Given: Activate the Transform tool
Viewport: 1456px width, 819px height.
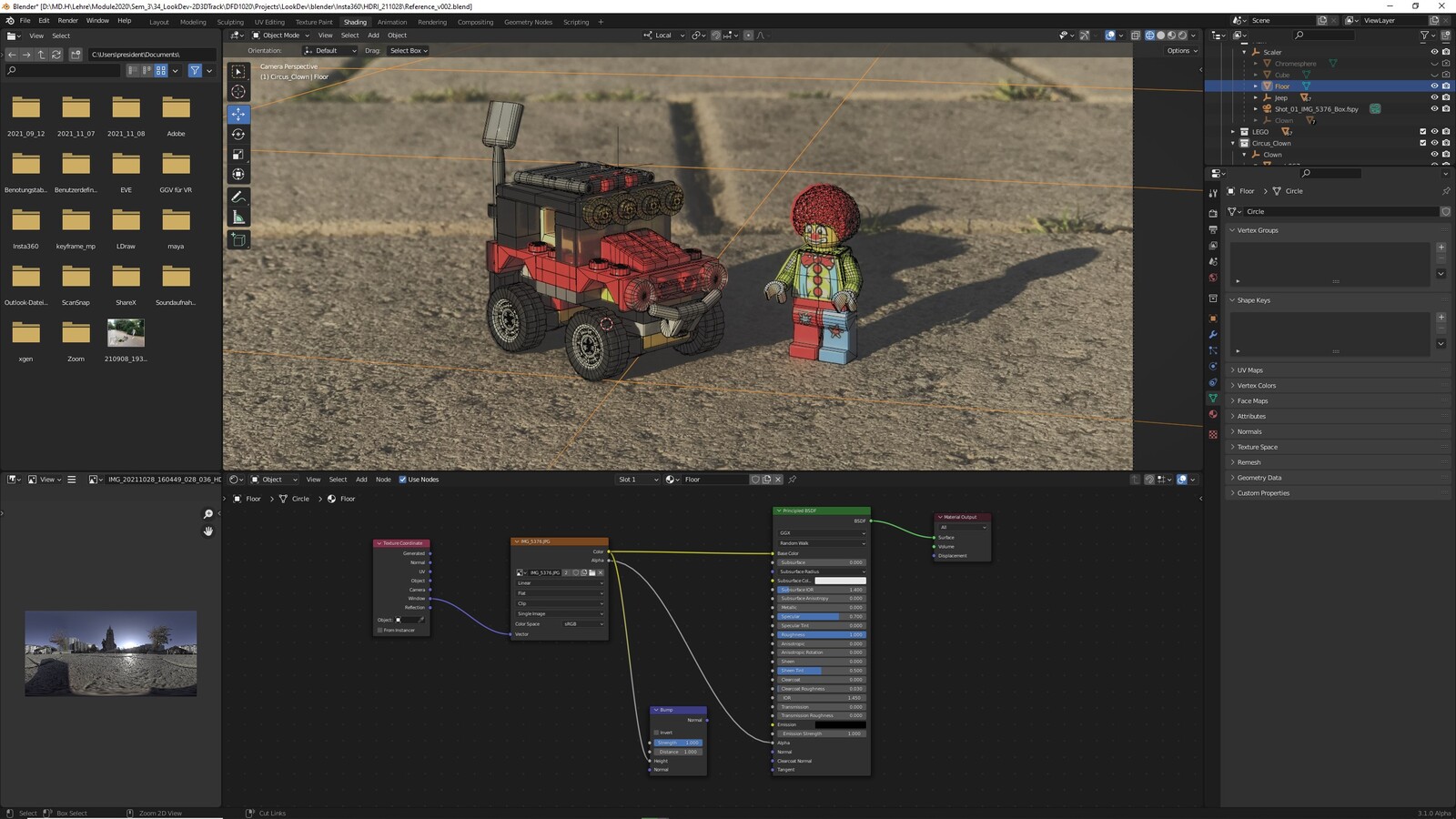Looking at the screenshot, I should (x=238, y=174).
